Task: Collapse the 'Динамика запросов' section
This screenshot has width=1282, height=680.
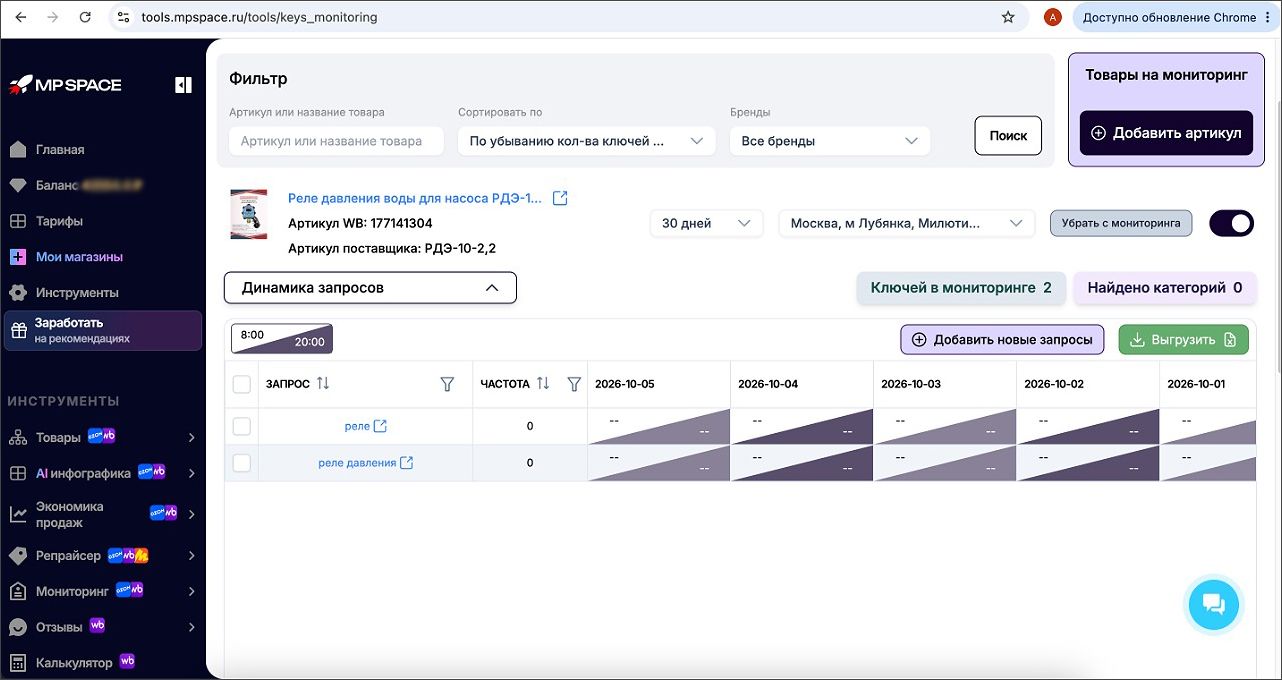Action: click(x=370, y=288)
